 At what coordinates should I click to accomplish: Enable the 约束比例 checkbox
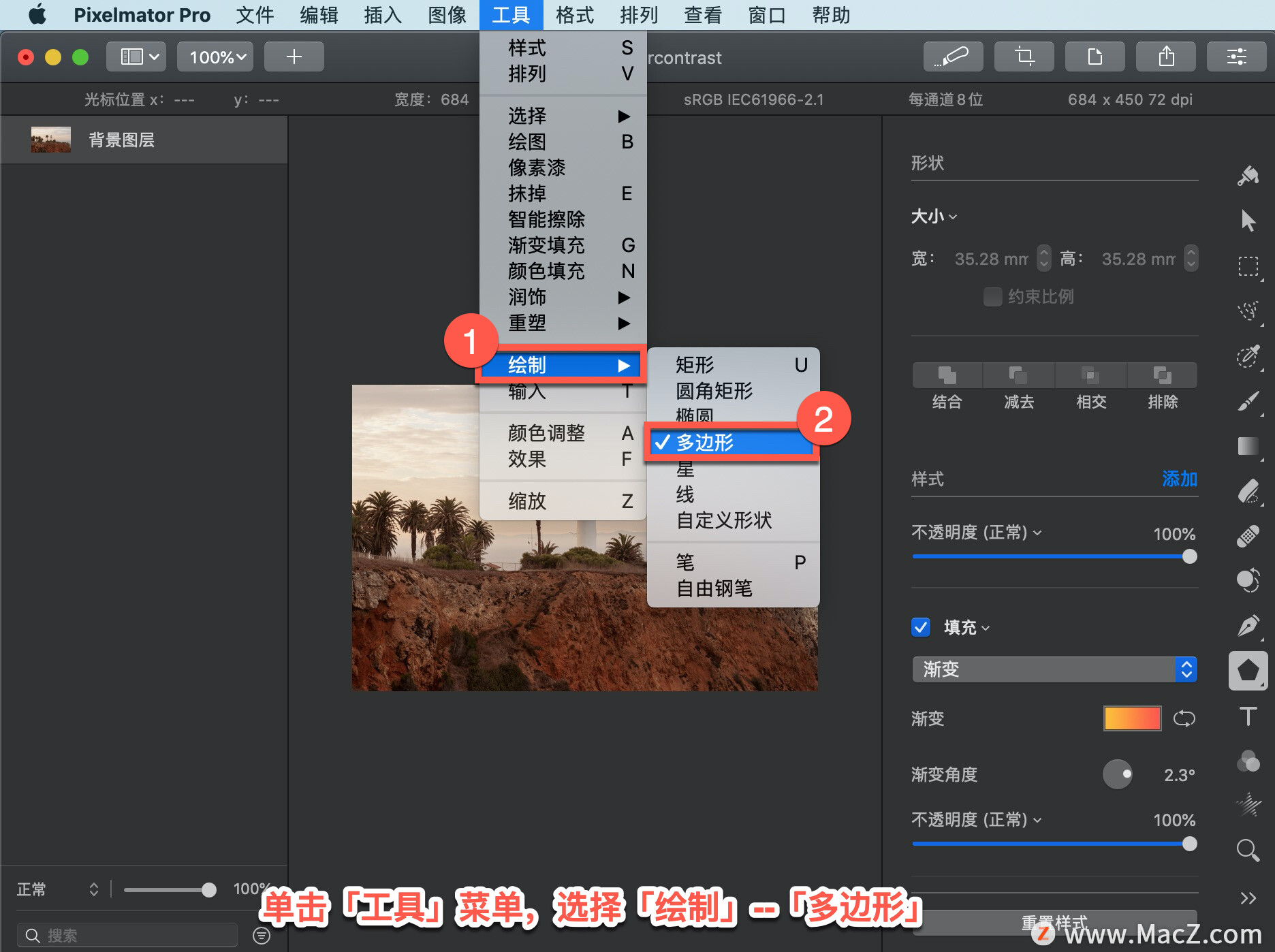pyautogui.click(x=993, y=297)
